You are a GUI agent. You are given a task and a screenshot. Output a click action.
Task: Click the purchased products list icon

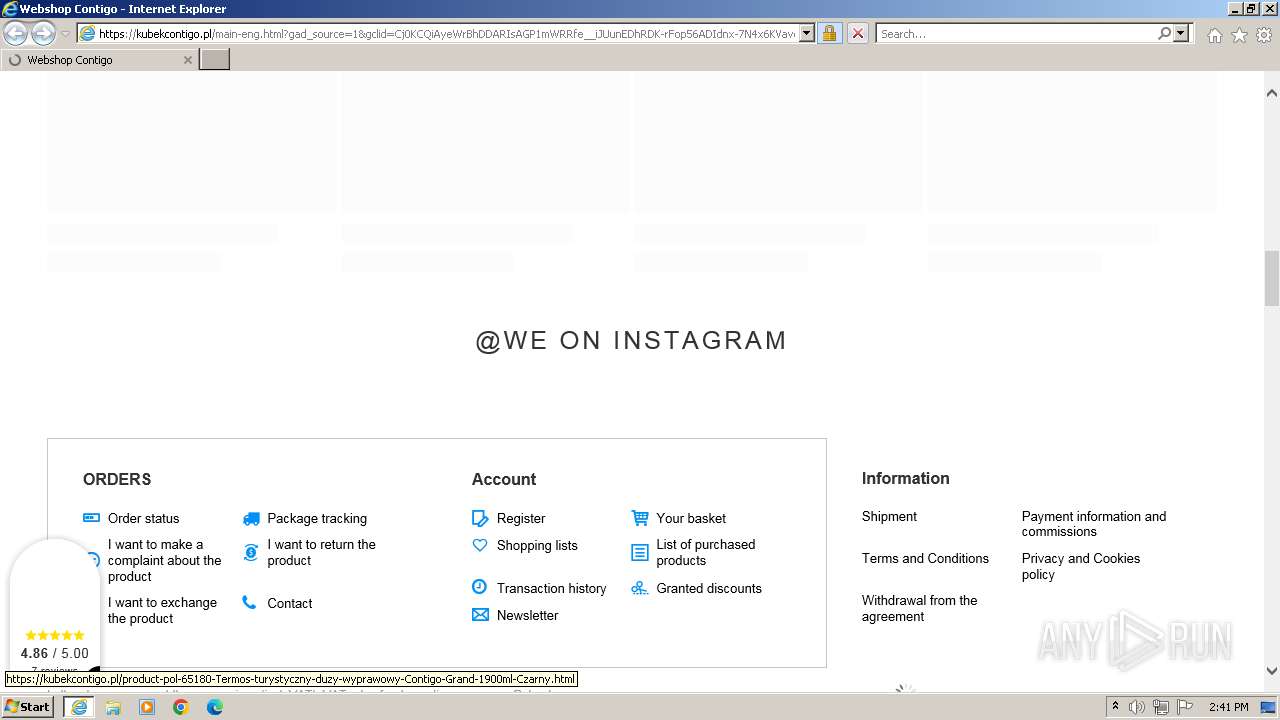pos(640,552)
